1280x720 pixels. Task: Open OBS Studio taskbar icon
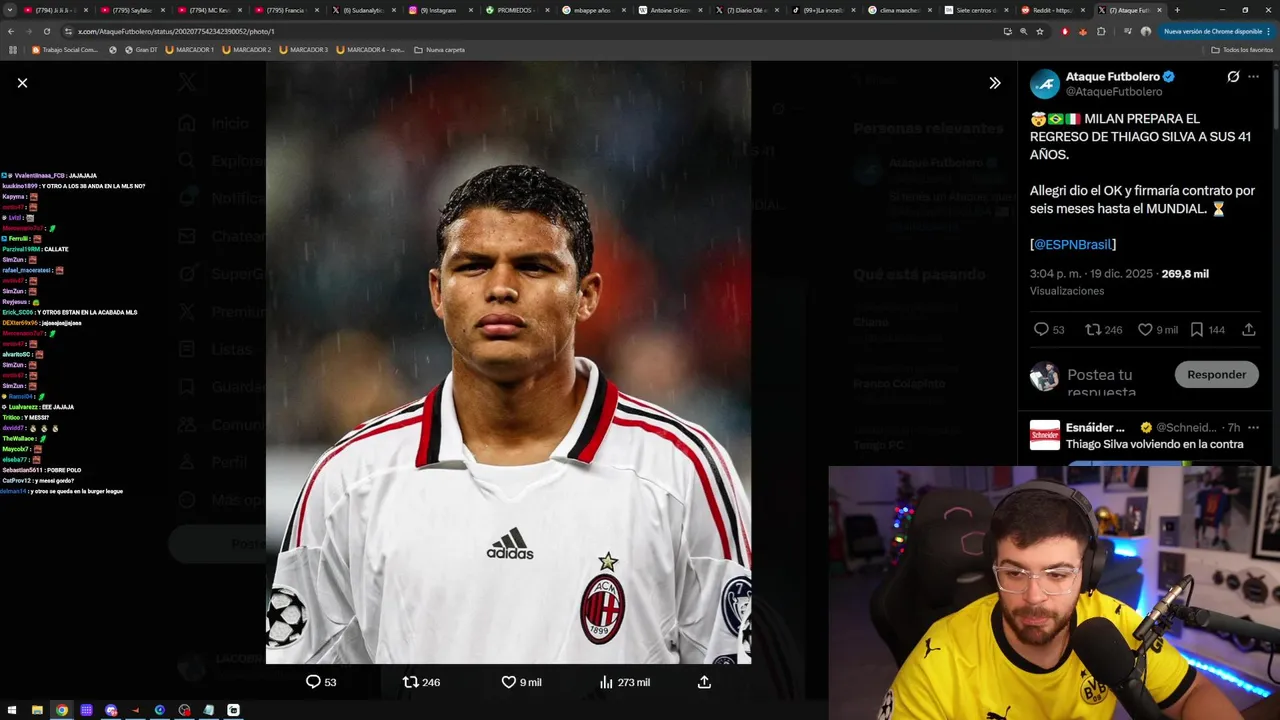pos(184,710)
